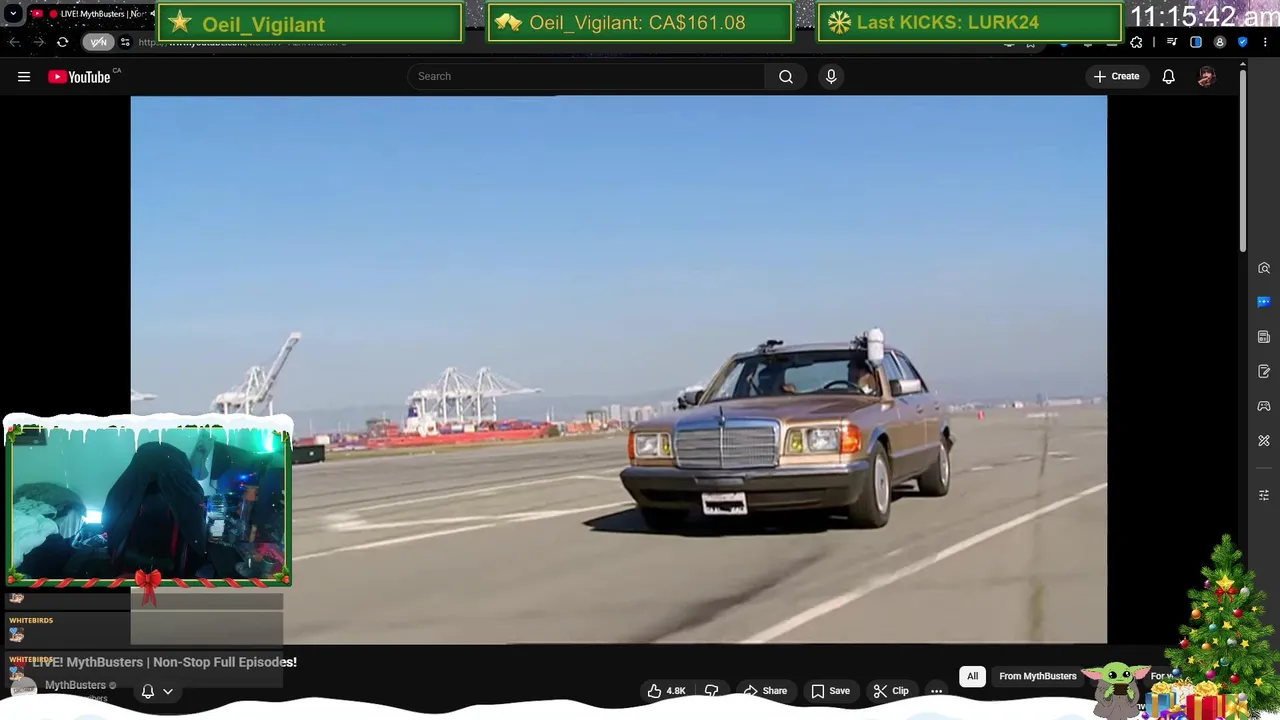Toggle the browser VPN badge
Viewport: 1280px width, 720px height.
click(98, 42)
